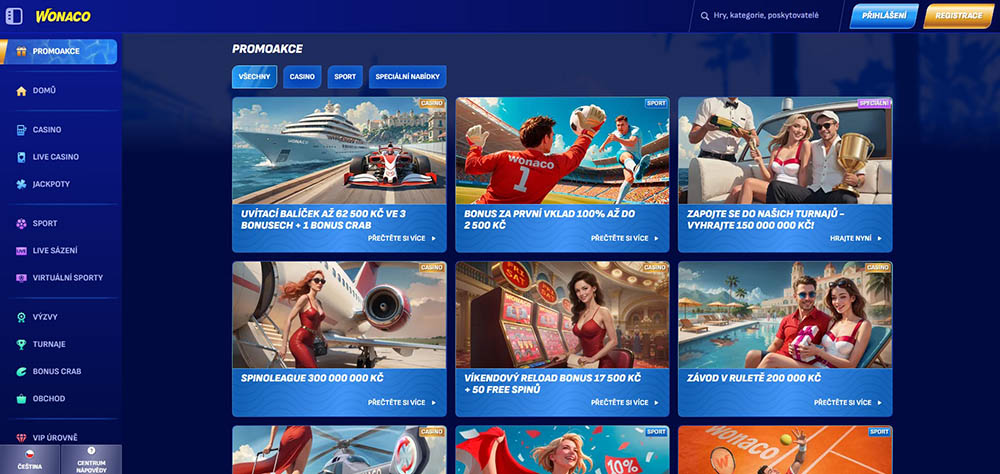Open the Spinoleague 300 000 000 Kč promo image
The width and height of the screenshot is (1000, 474).
coord(339,315)
